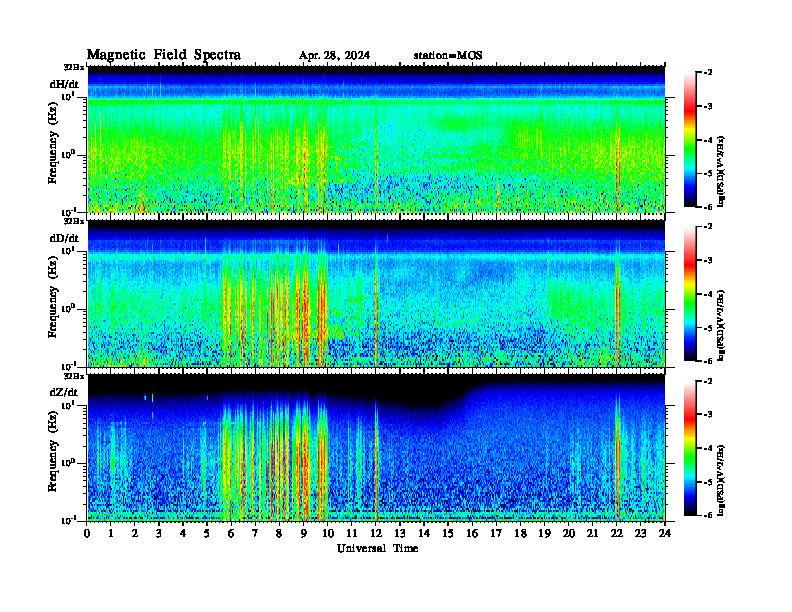This screenshot has height=612, width=792.
Task: Select the date text "Apr. 28, 2024"
Action: (334, 56)
